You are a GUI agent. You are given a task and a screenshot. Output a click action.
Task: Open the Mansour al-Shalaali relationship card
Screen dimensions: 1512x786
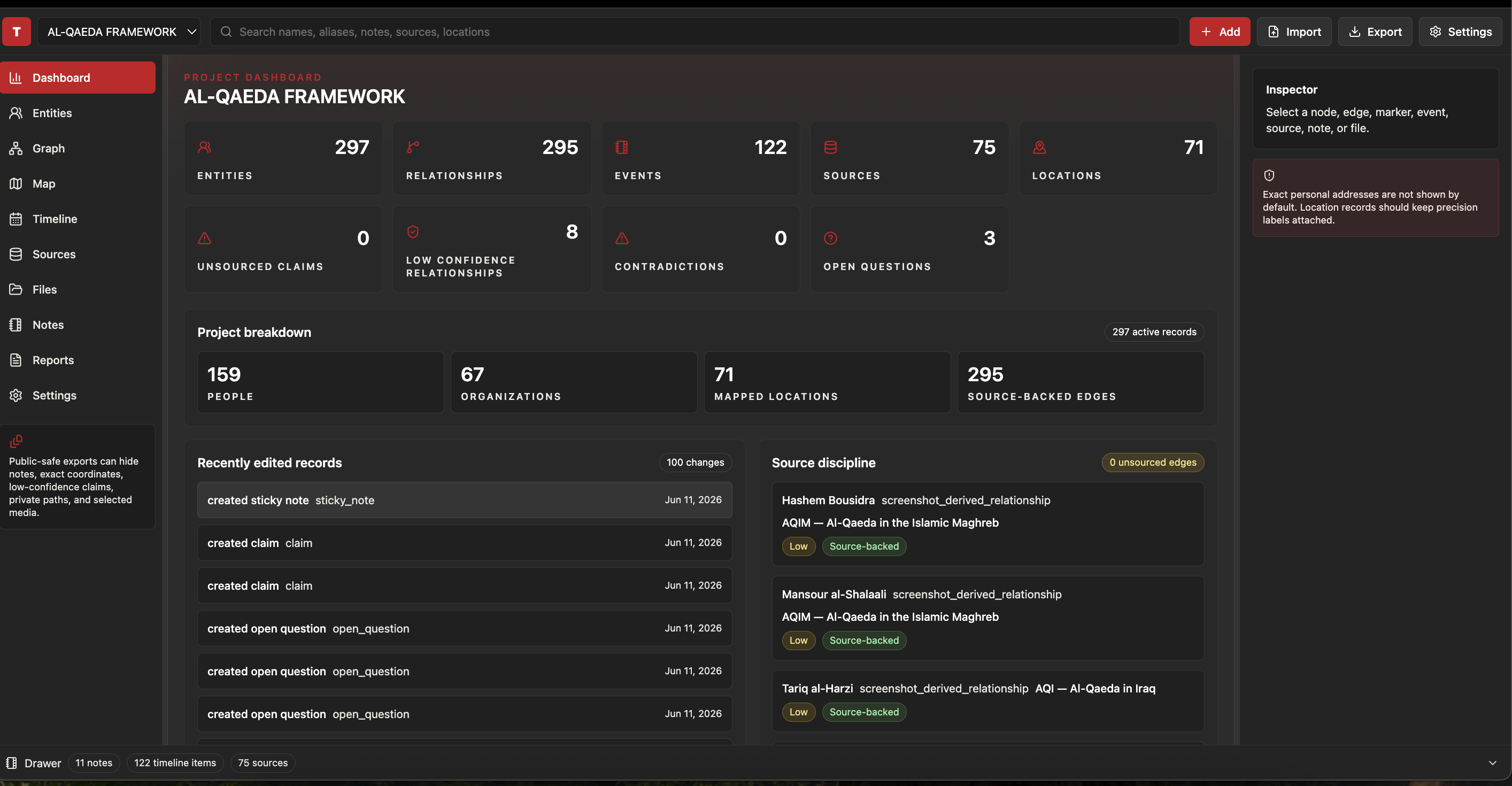988,618
